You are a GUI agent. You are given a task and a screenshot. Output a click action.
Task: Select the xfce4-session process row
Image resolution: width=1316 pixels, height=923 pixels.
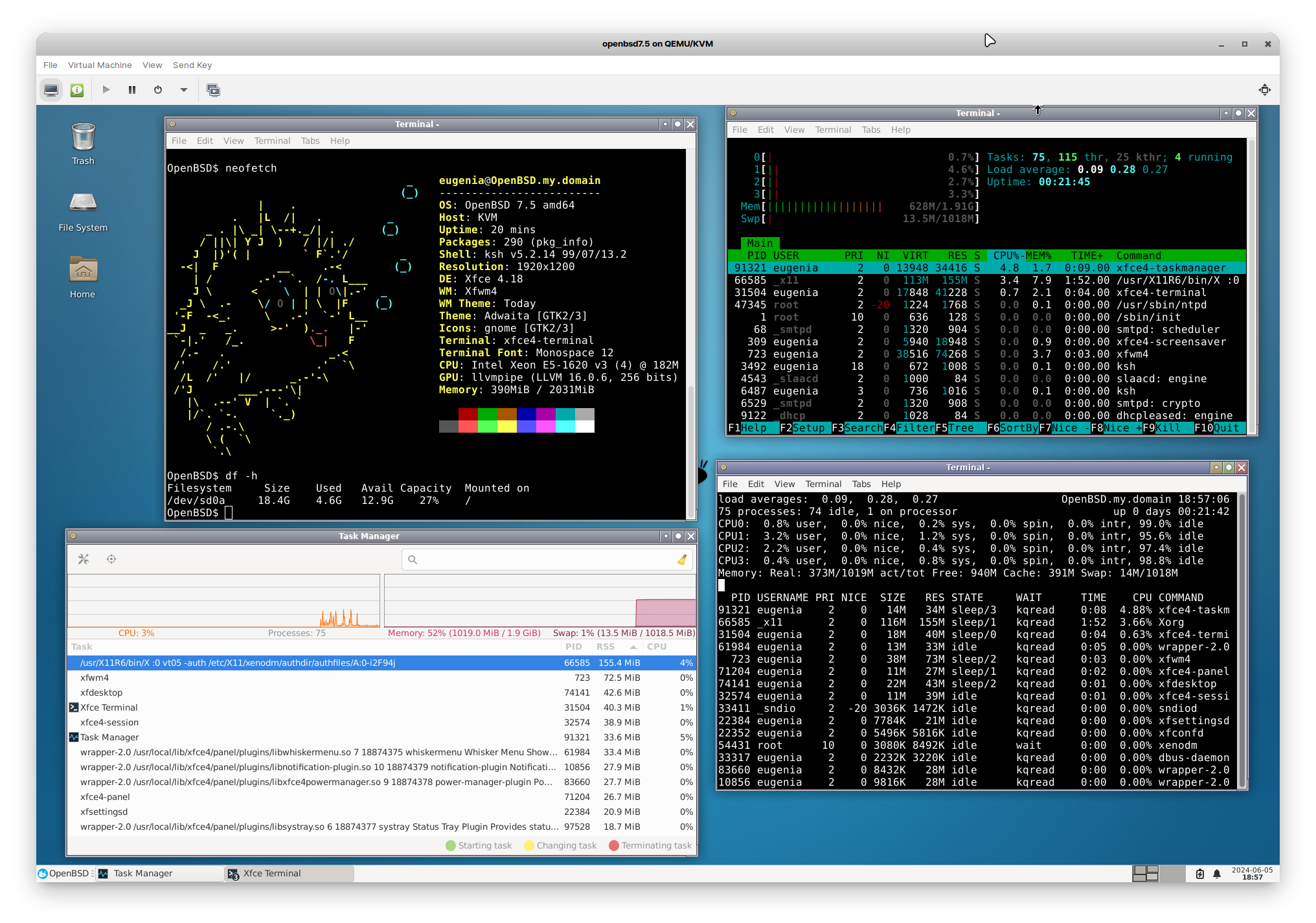click(381, 722)
